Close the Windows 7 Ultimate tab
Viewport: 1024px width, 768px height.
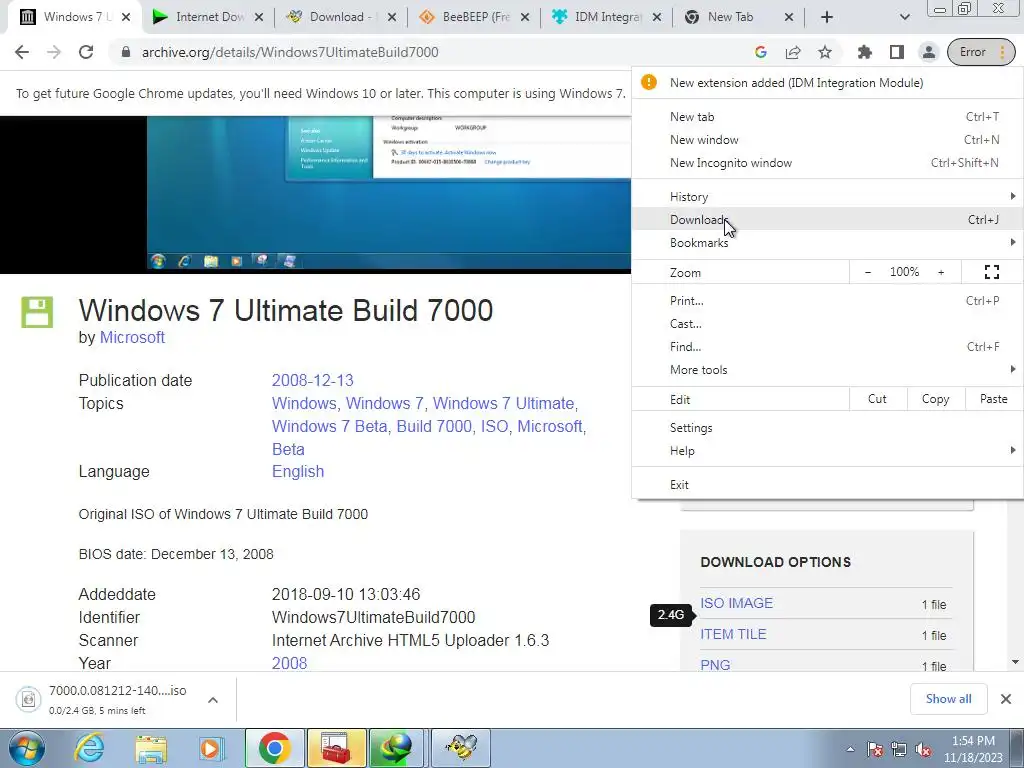(127, 17)
